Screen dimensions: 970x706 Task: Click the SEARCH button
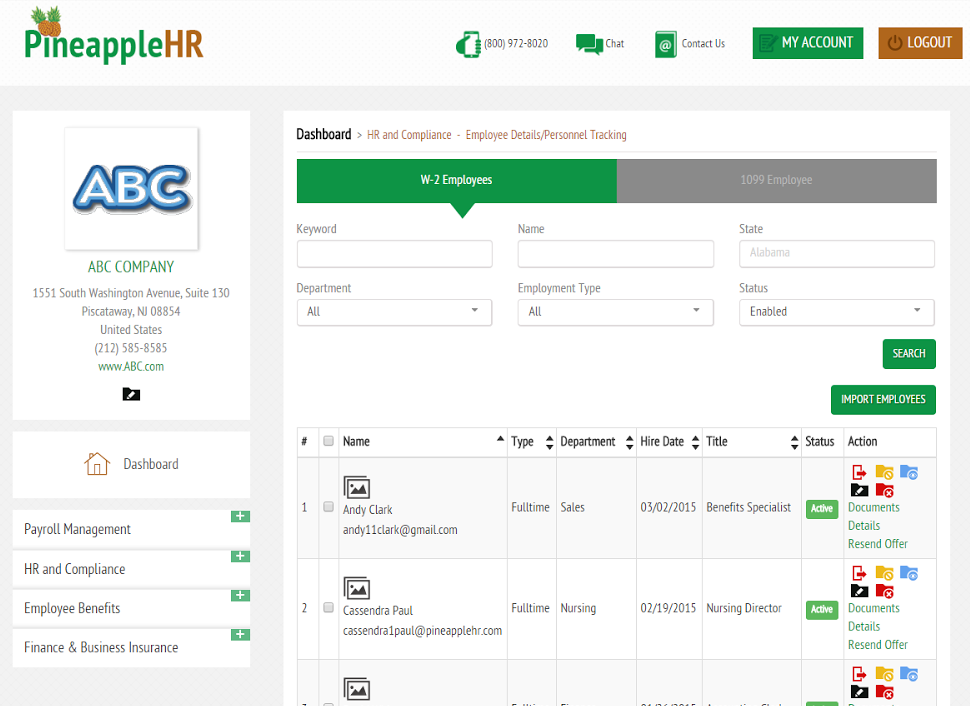coord(909,354)
